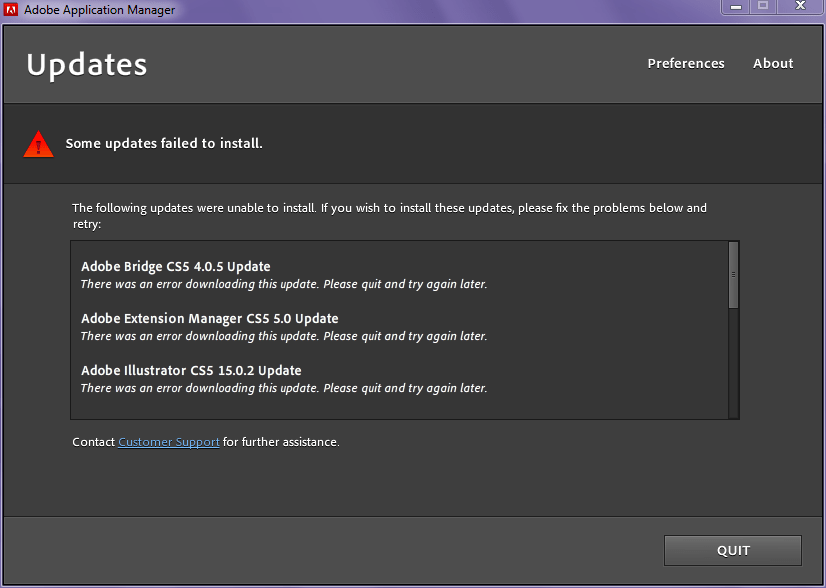Open the About screen

772,63
